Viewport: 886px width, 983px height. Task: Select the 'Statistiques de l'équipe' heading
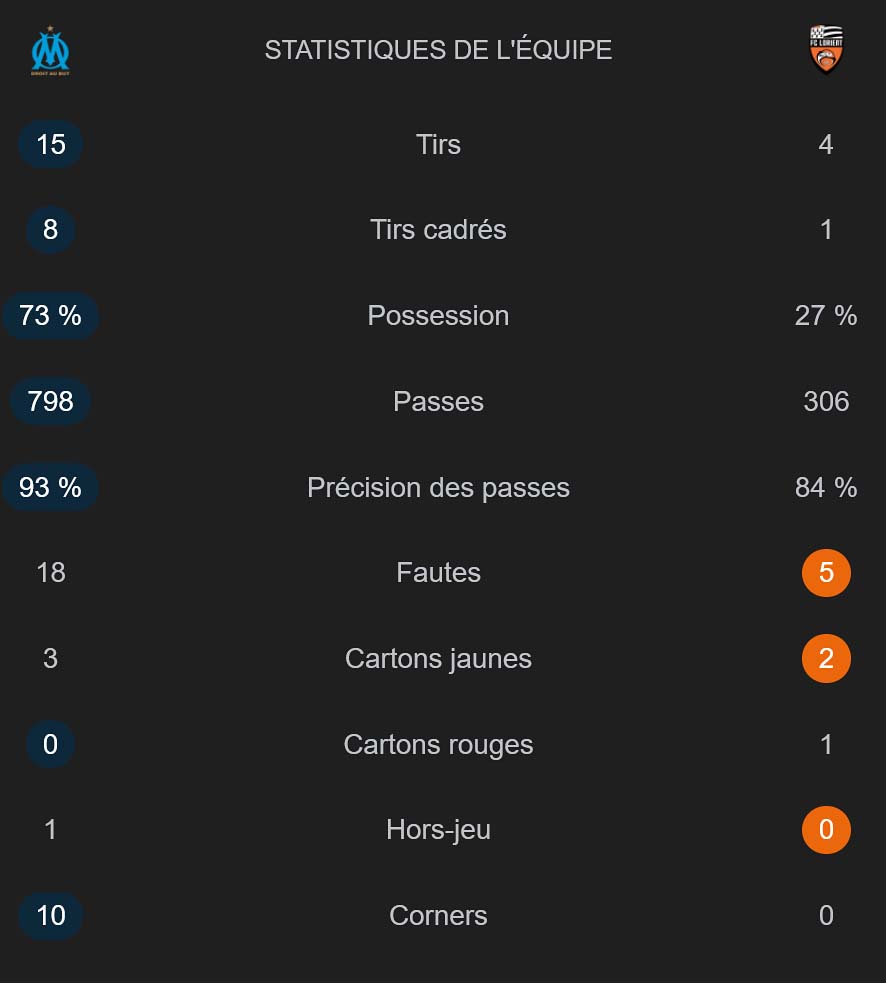438,50
